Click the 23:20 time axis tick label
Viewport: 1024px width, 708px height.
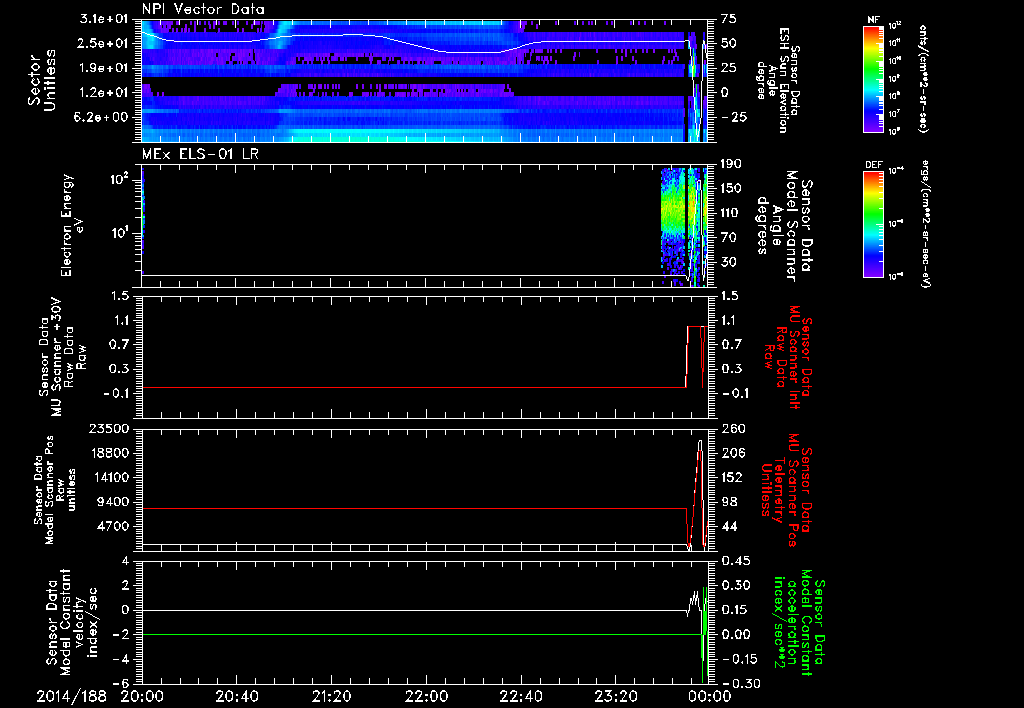(x=616, y=695)
